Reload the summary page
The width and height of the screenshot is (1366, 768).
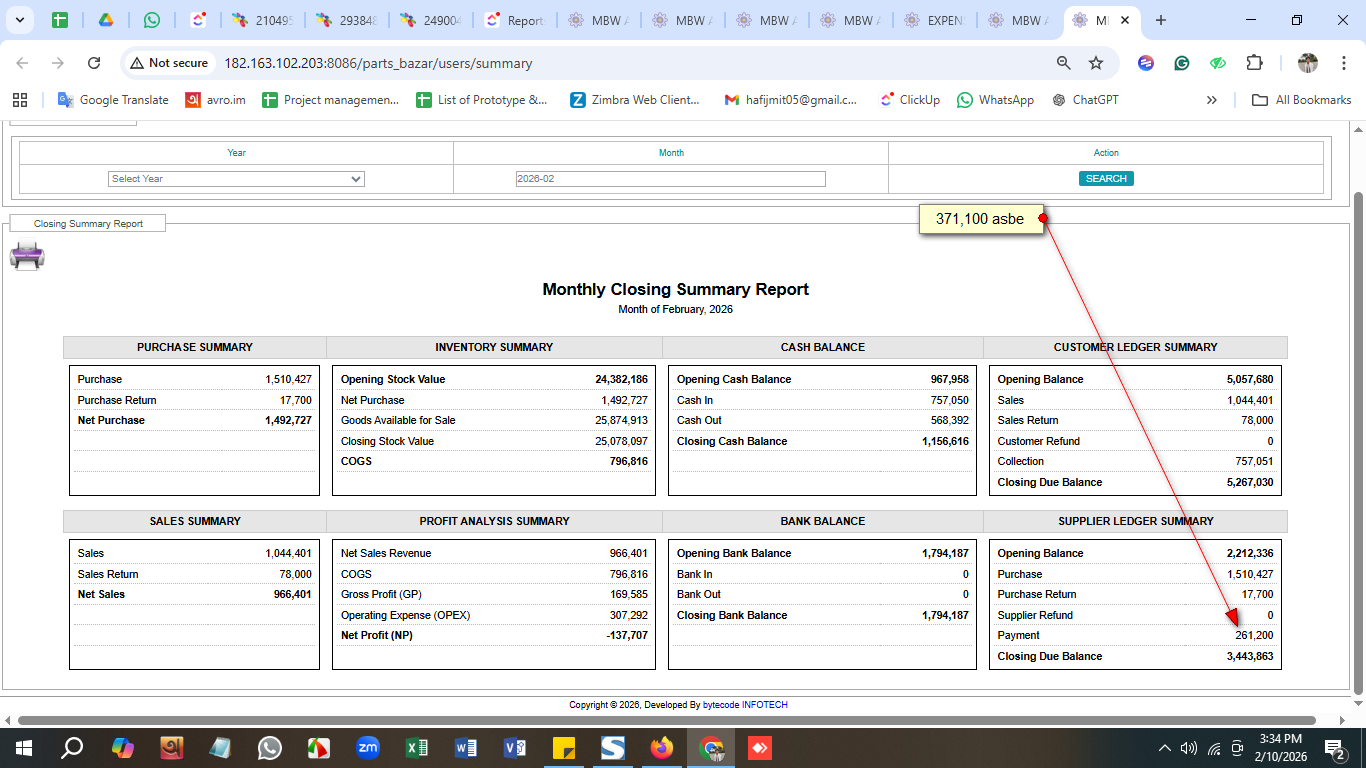(94, 63)
